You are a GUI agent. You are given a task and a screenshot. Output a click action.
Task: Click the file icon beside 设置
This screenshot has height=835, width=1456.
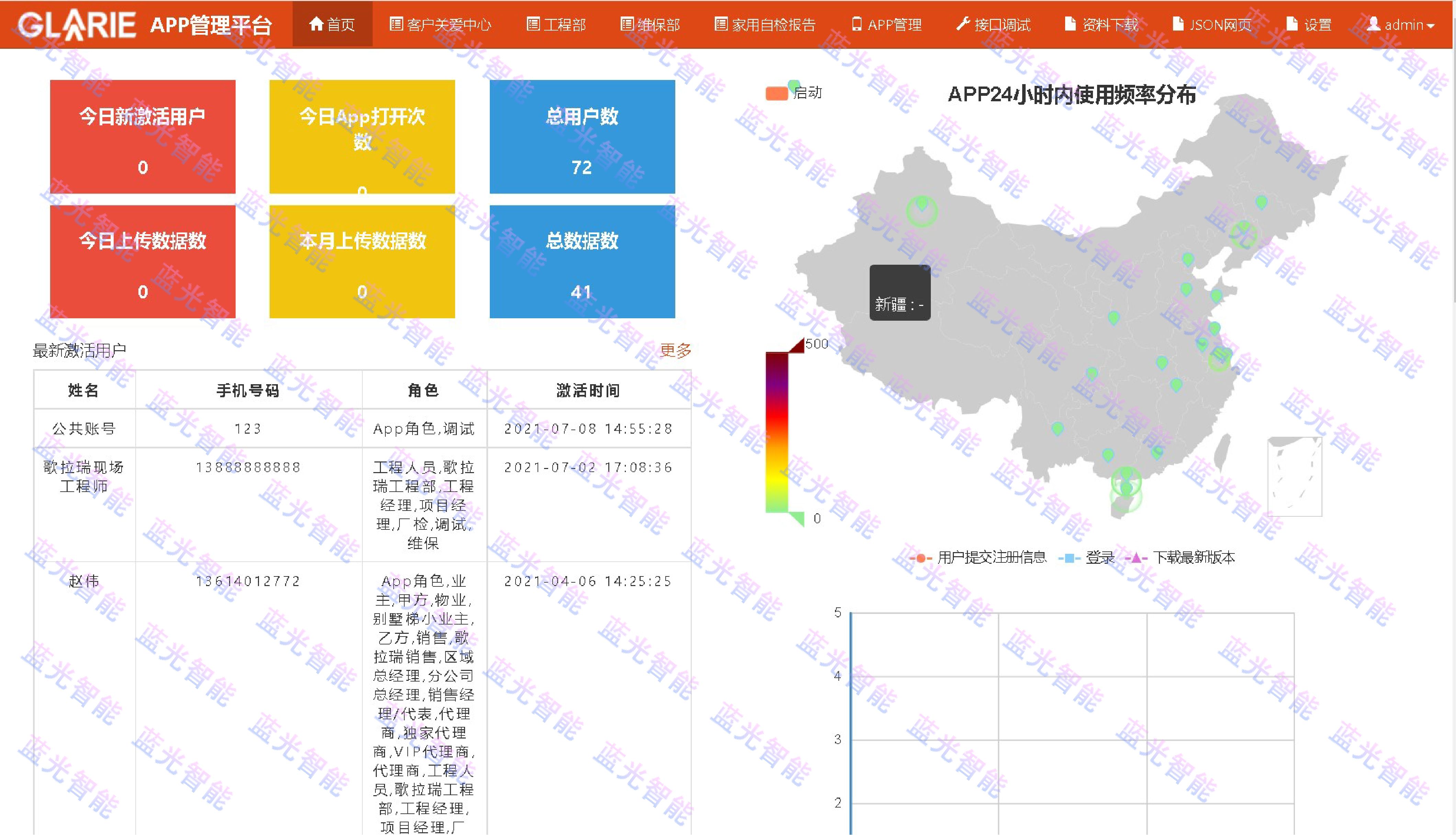click(1292, 24)
